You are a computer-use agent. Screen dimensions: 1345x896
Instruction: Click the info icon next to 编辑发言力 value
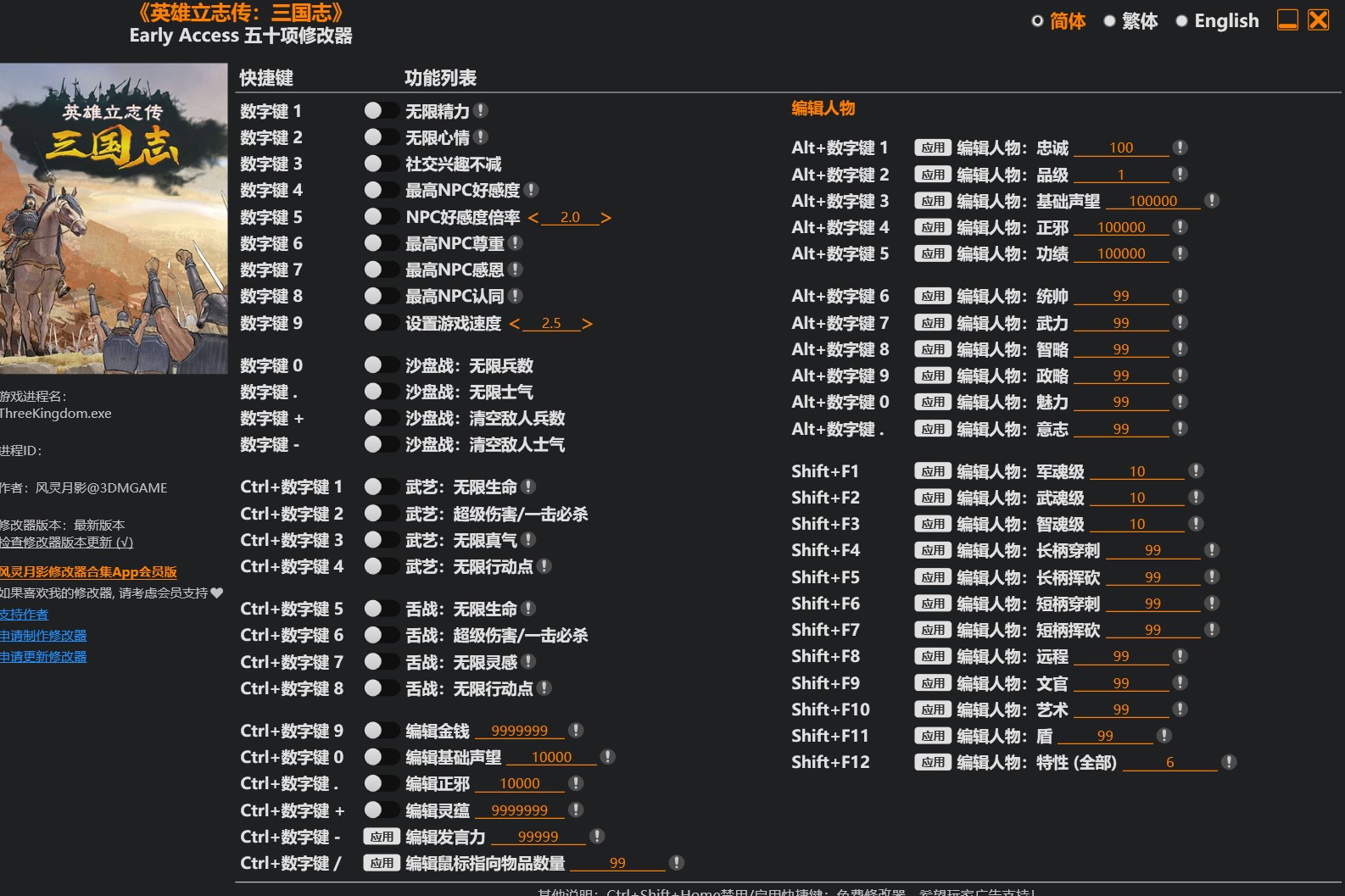point(597,836)
